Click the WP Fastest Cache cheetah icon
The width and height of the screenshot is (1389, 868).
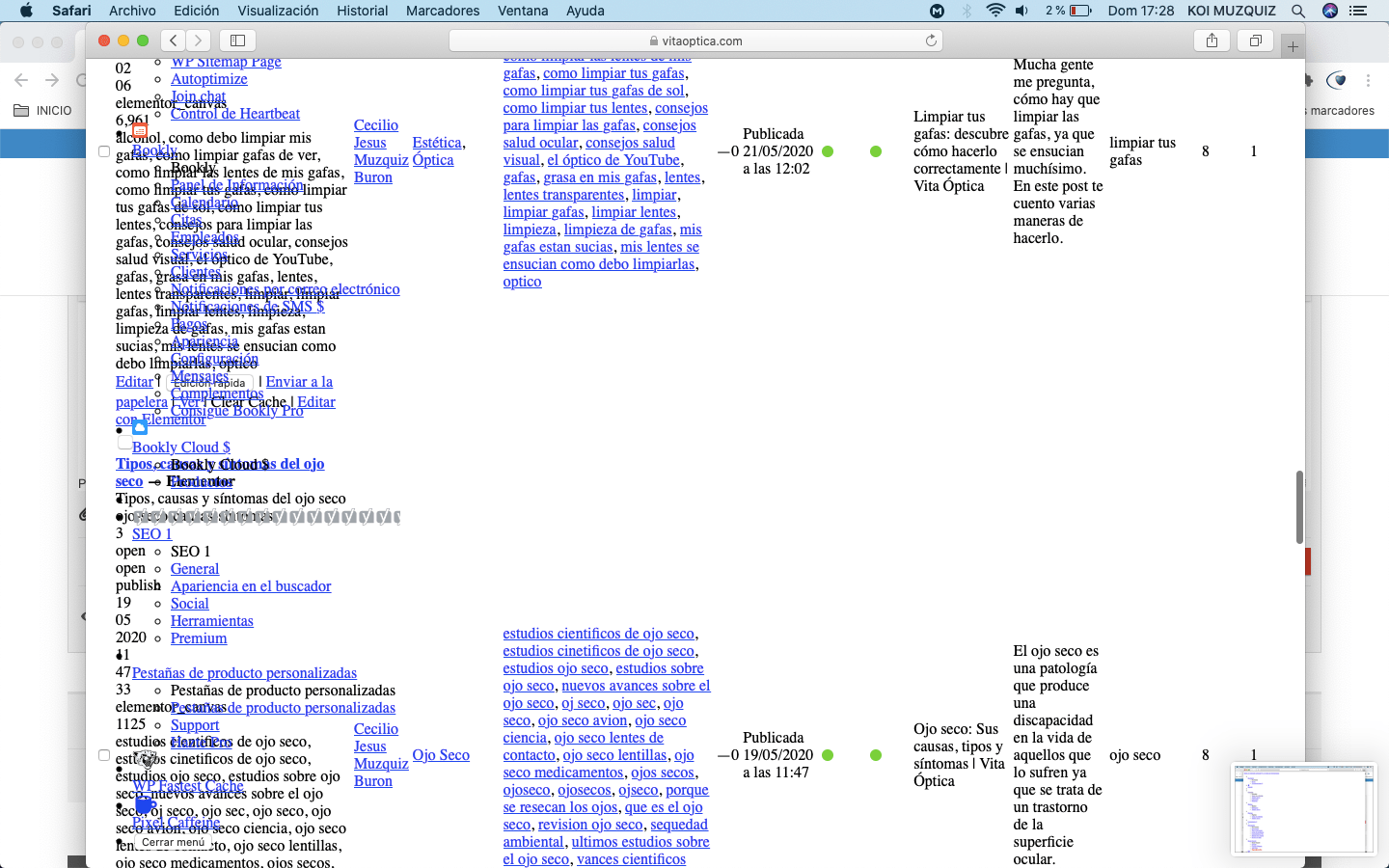click(x=145, y=760)
